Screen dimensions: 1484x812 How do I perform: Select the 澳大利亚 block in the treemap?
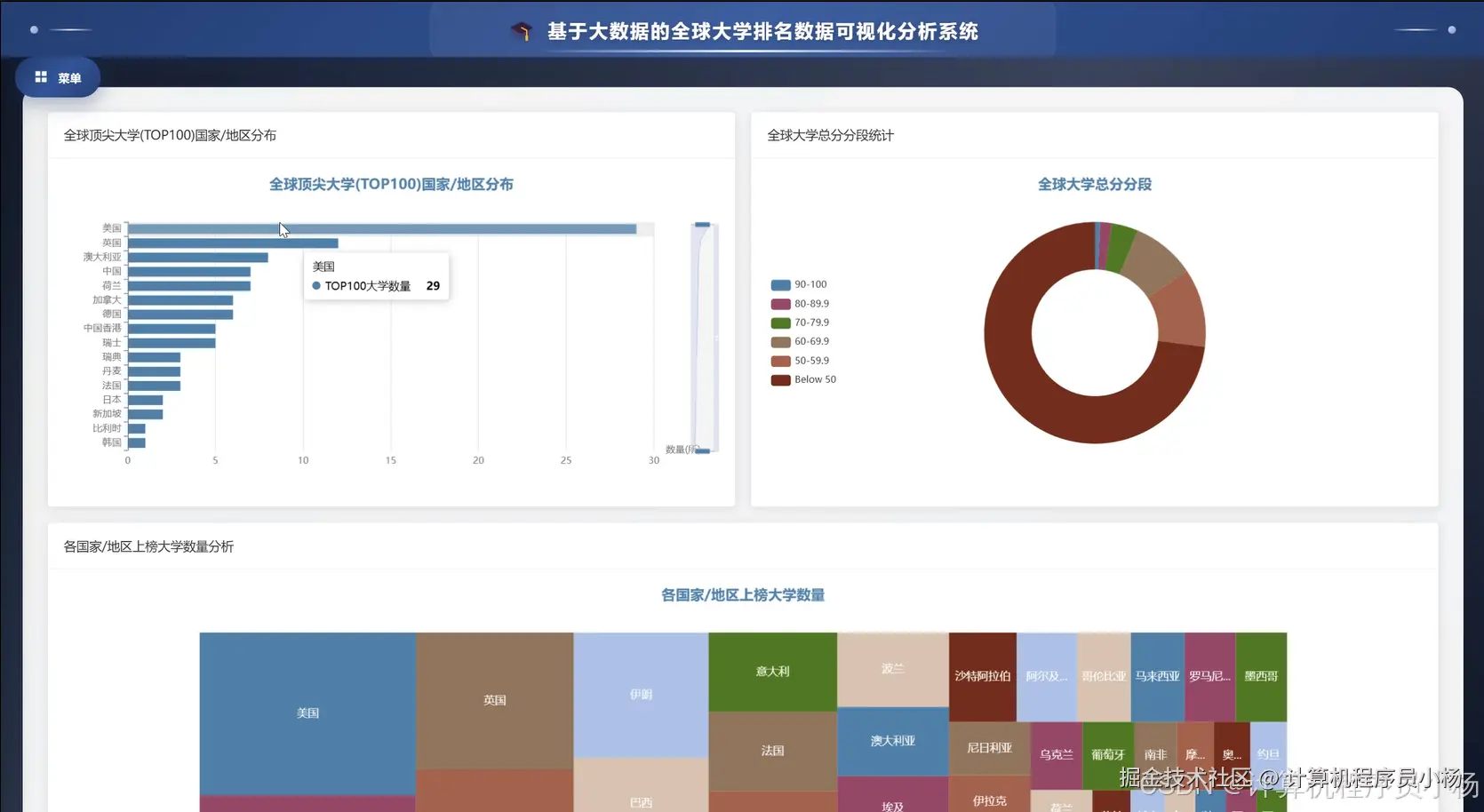tap(893, 741)
